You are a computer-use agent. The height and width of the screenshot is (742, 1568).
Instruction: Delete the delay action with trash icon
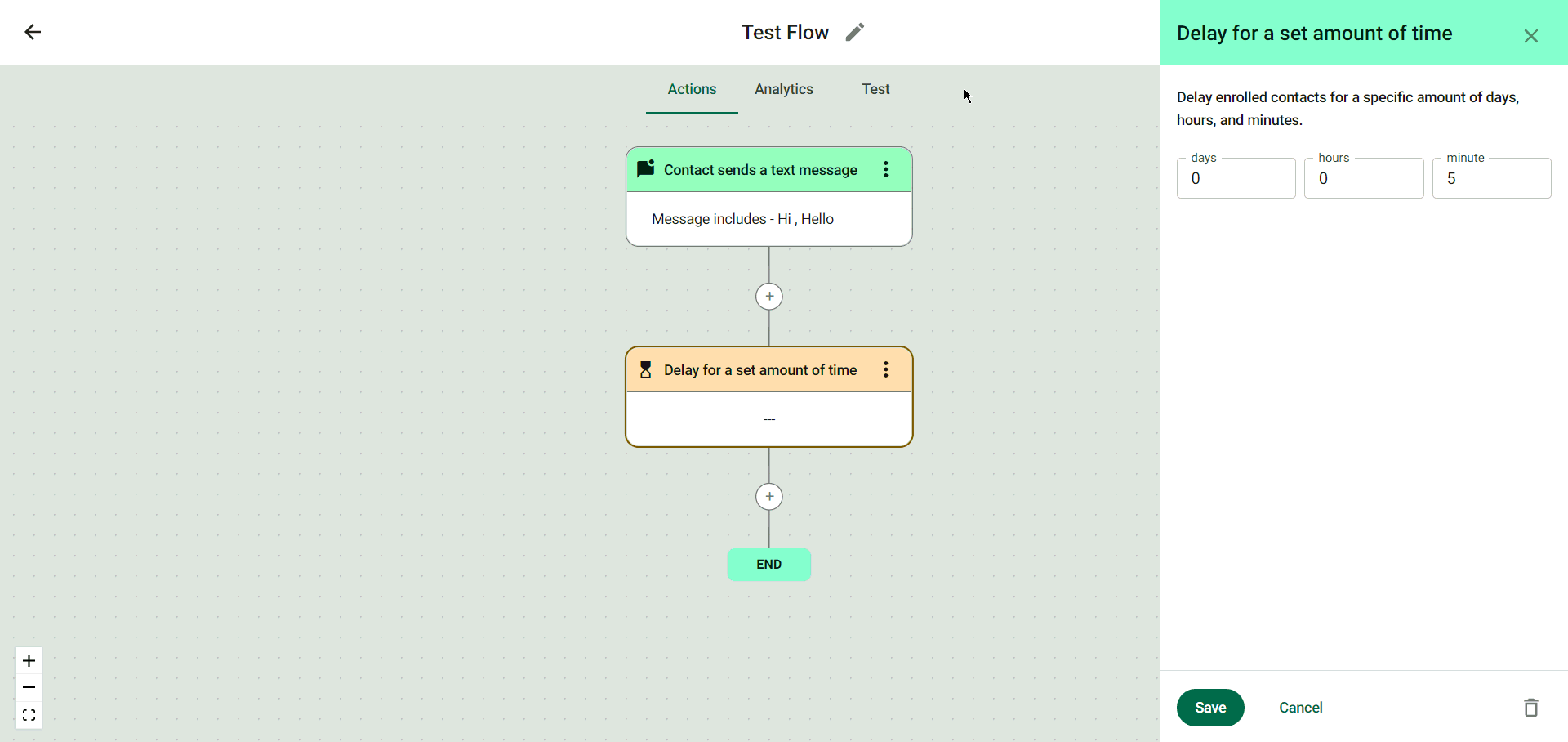1530,708
